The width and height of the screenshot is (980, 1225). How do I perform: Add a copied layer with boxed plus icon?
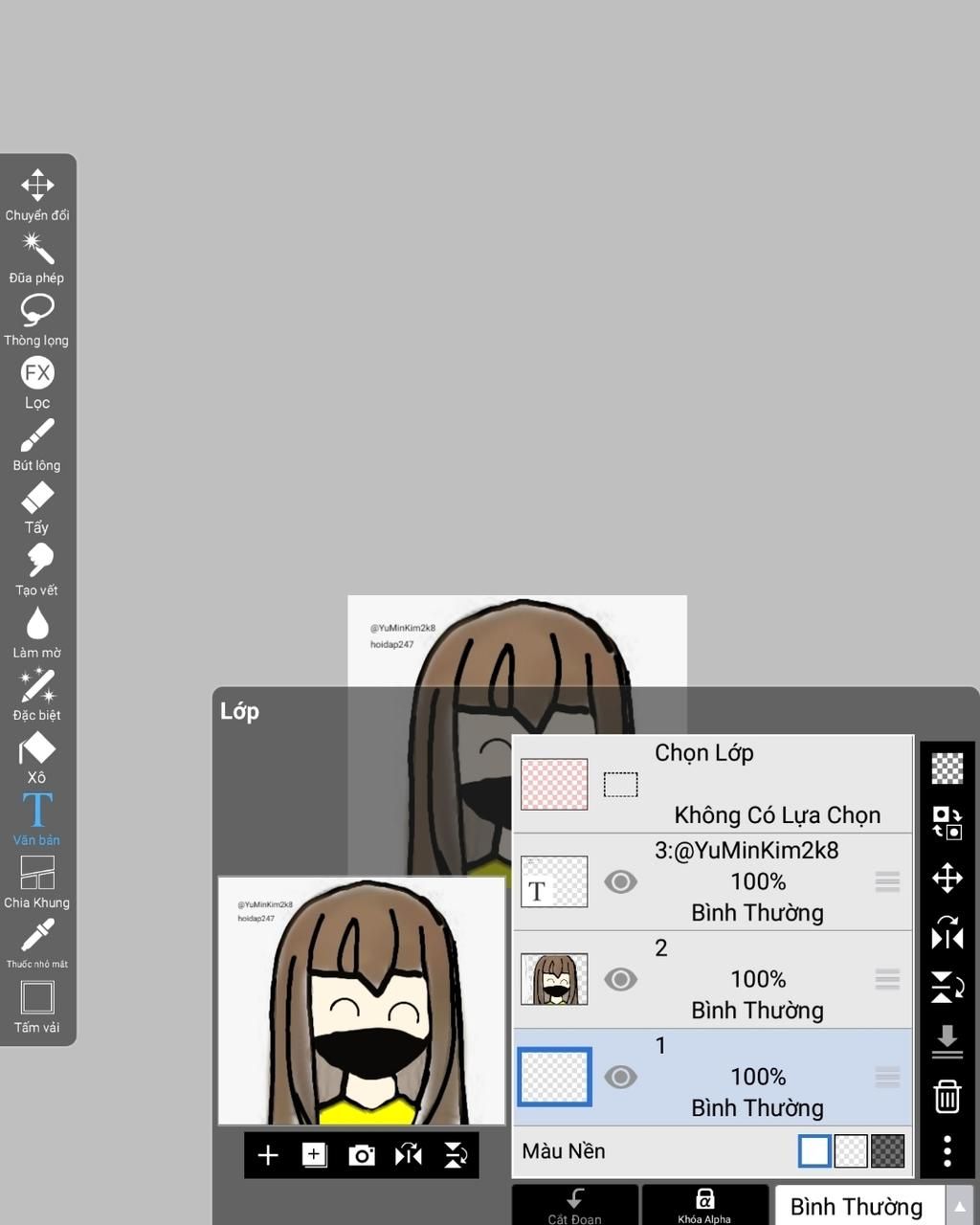pos(315,1155)
